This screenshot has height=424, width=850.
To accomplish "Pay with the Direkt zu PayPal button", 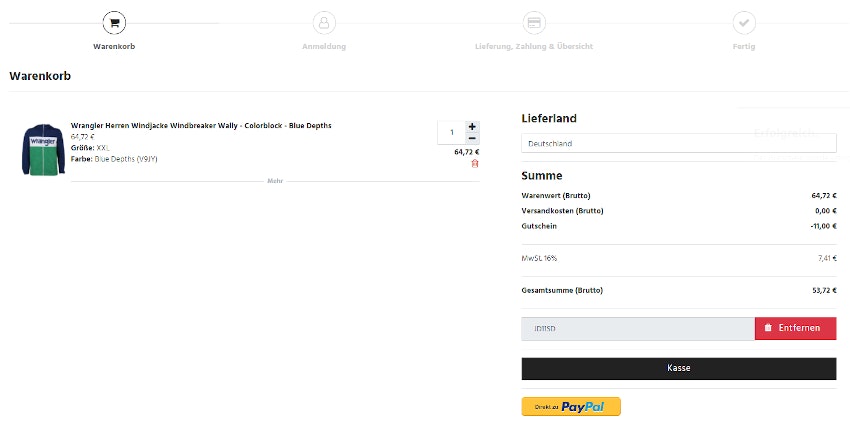I will [571, 407].
